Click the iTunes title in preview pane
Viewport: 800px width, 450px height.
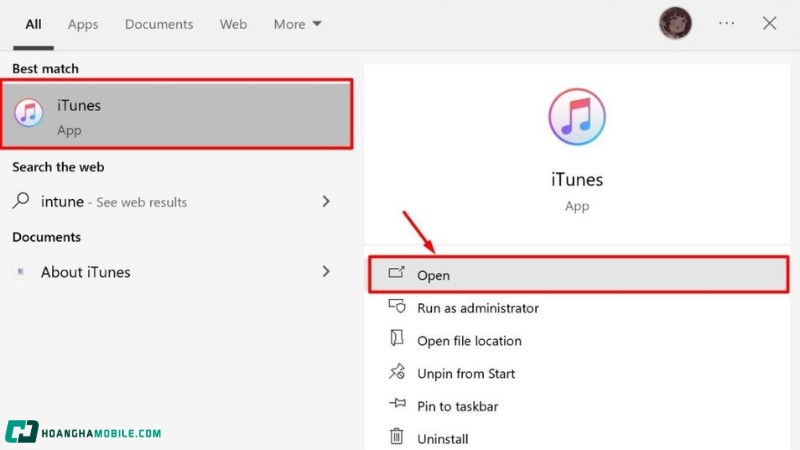coord(577,180)
